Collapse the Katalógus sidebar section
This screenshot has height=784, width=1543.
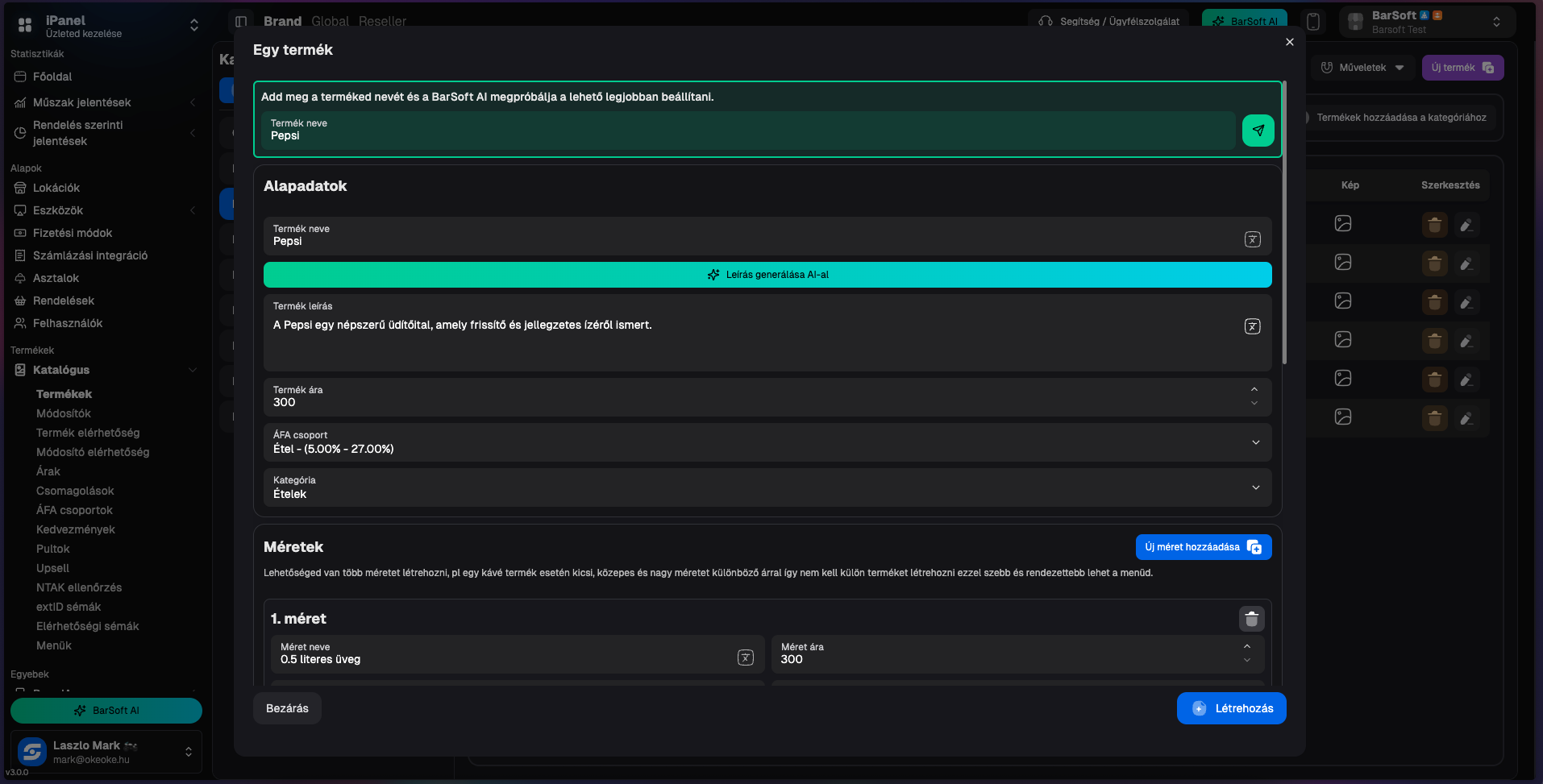(x=193, y=370)
